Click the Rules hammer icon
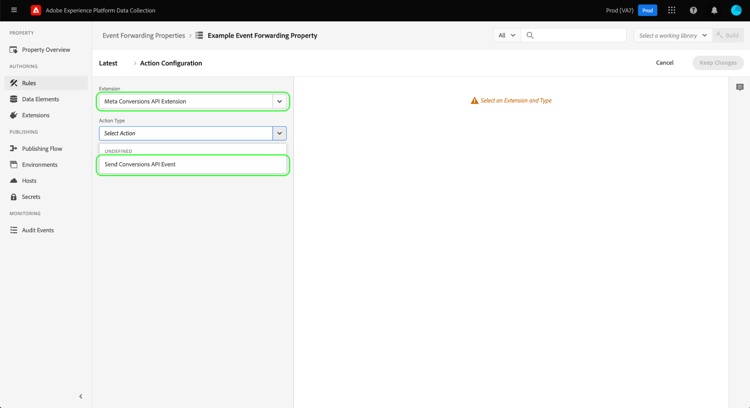Image resolution: width=750 pixels, height=408 pixels. [13, 83]
